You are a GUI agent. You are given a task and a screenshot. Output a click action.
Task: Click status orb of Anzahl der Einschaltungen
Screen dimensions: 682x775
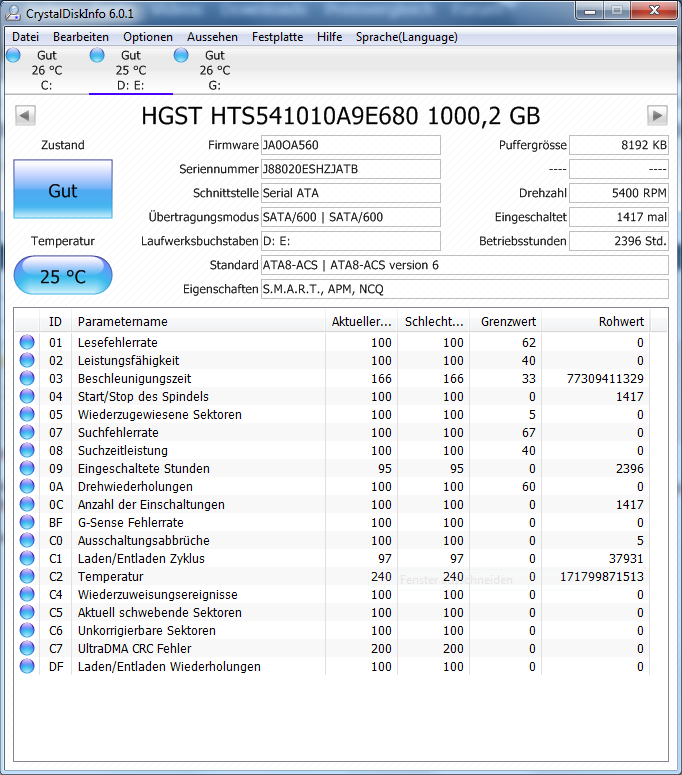click(27, 504)
